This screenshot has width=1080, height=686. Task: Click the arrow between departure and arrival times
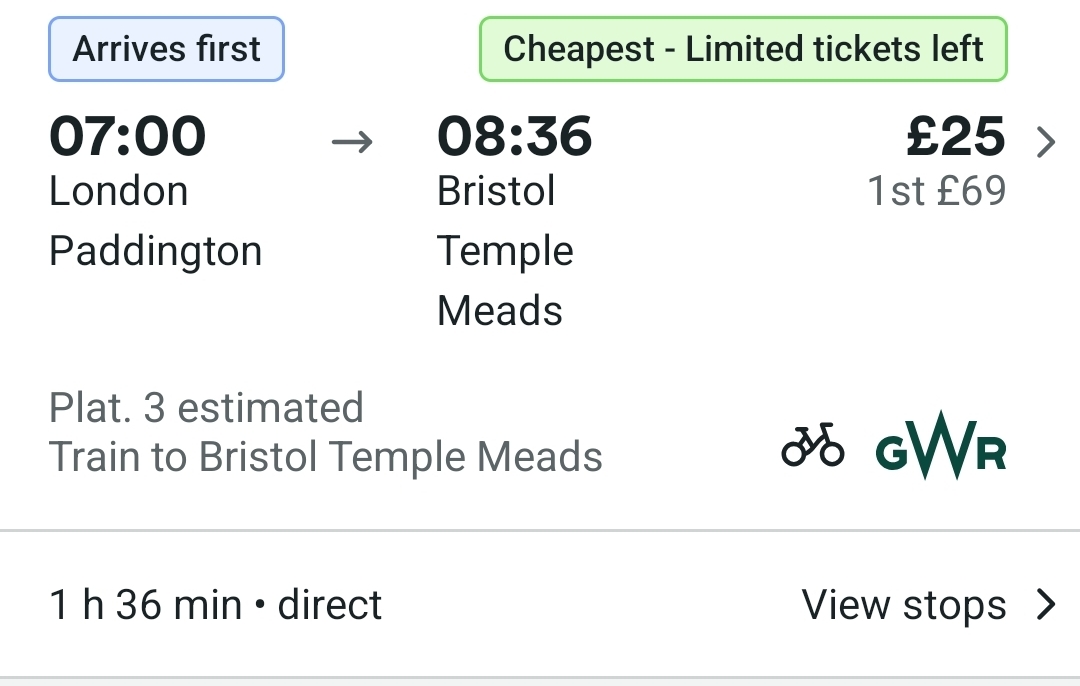352,142
